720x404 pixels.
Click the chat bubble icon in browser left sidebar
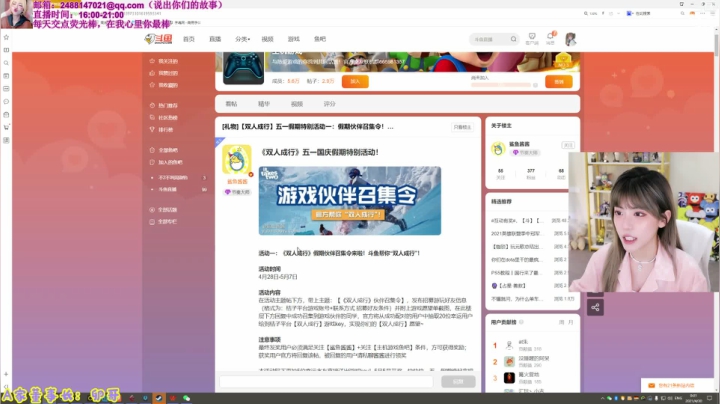(6, 101)
